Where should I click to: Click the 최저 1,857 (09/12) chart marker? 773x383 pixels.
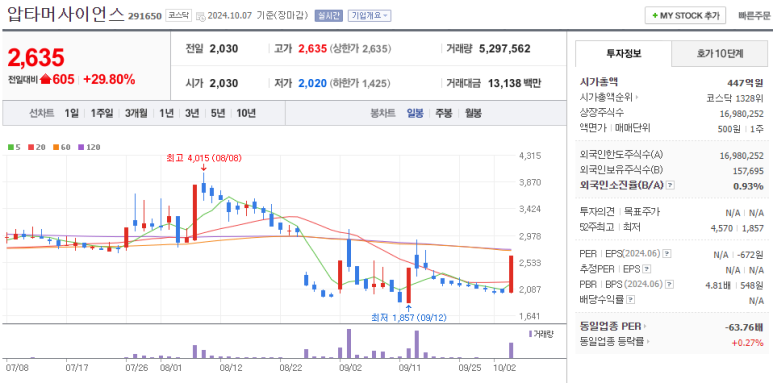[x=409, y=318]
